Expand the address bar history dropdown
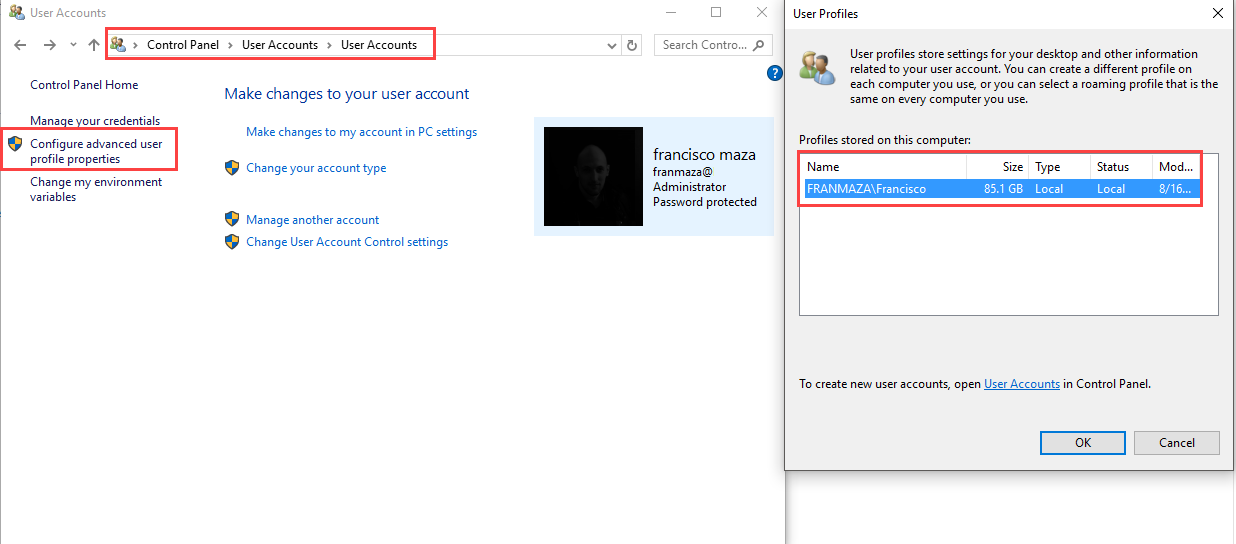This screenshot has width=1236, height=544. (612, 45)
